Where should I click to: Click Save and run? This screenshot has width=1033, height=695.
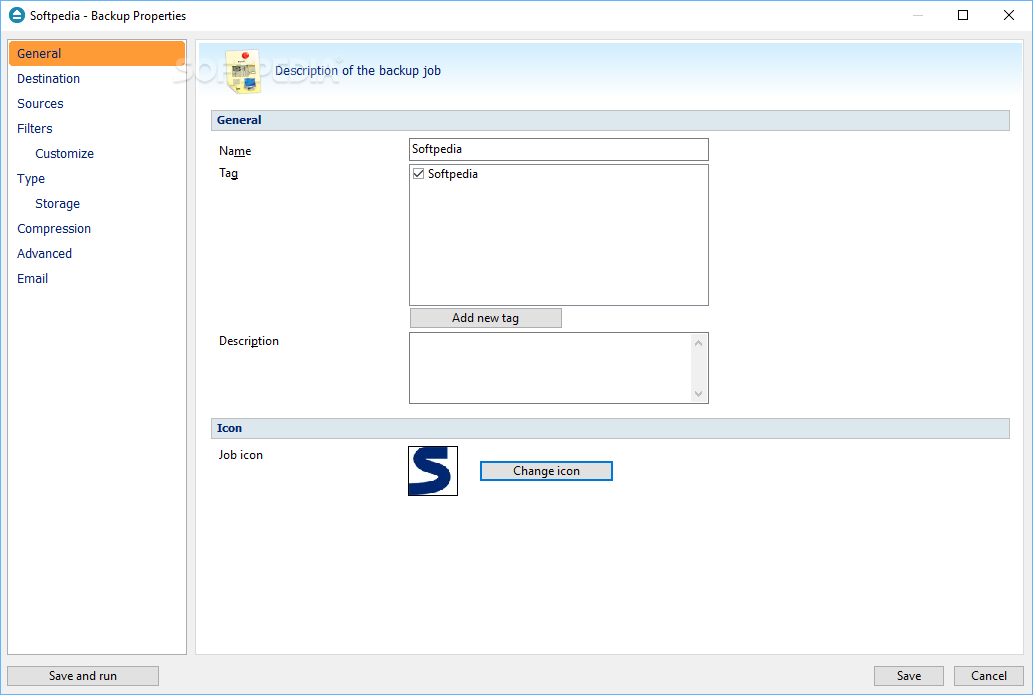pos(83,676)
